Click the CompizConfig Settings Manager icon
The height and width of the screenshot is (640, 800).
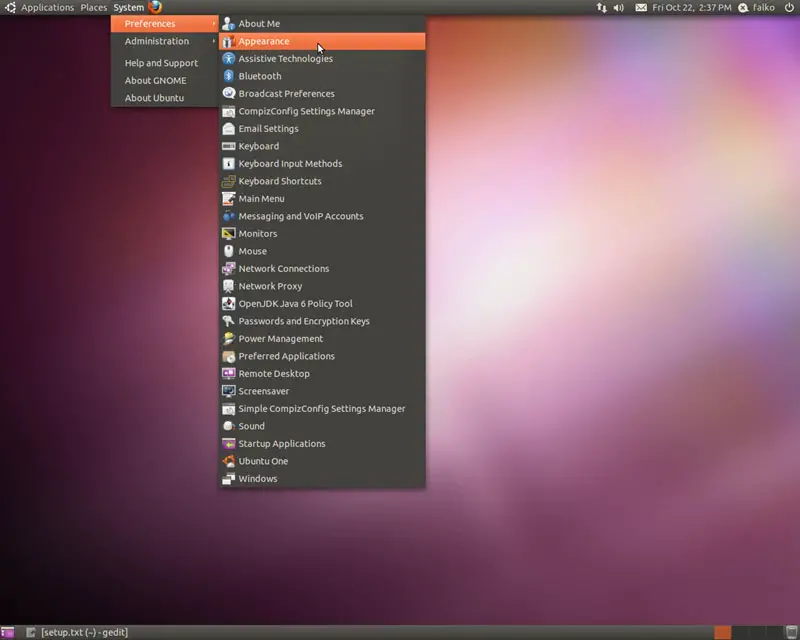229,111
